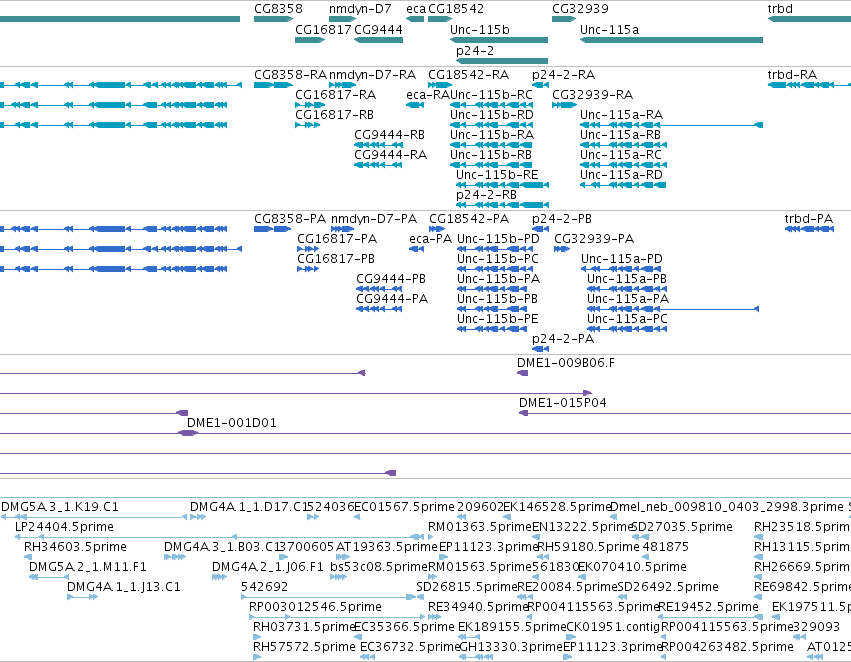Select the EC01567.5prime EST
Viewport: 851px width, 662px height.
[357, 517]
